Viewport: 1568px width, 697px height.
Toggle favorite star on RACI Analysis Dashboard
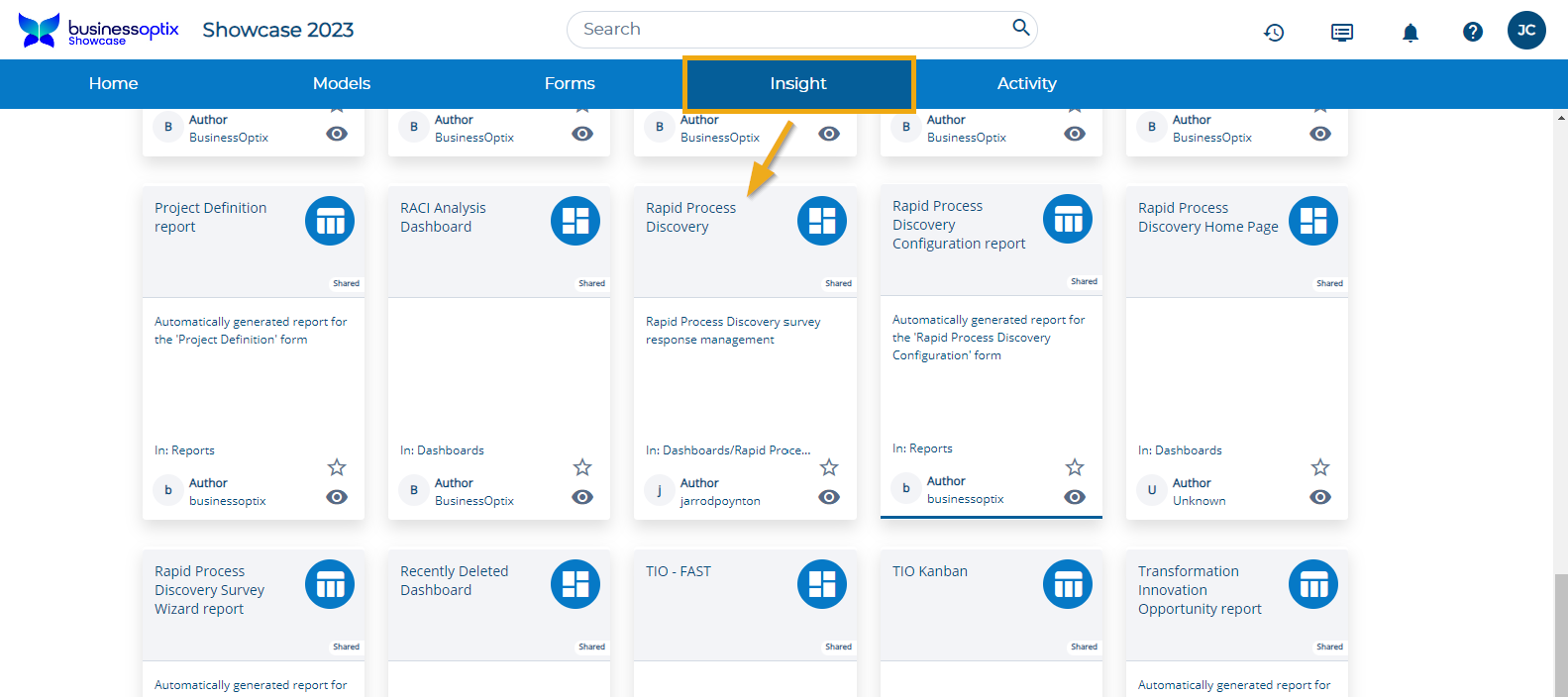pos(582,467)
